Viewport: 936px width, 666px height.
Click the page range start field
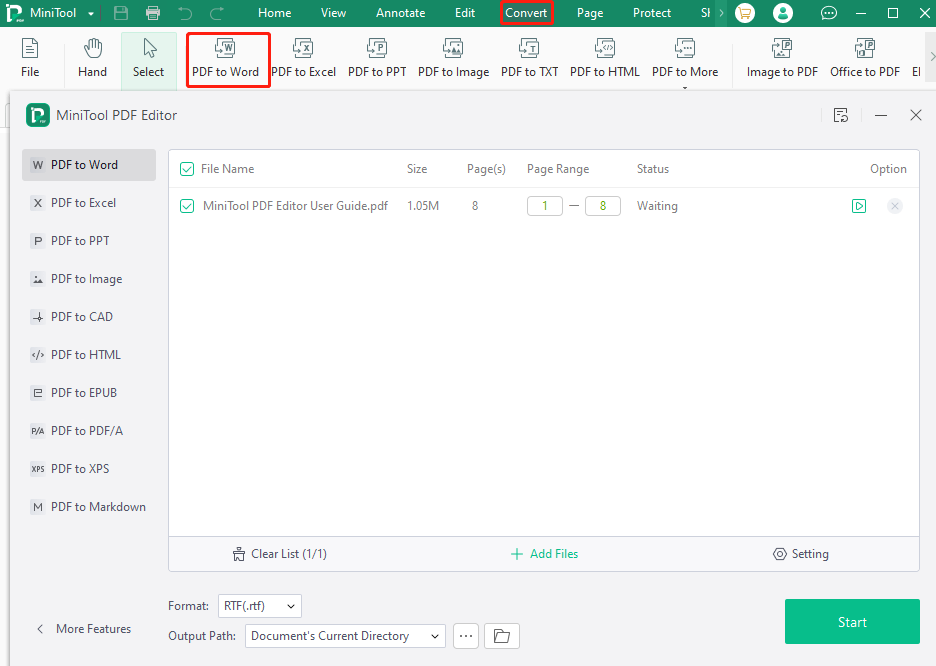tap(544, 206)
